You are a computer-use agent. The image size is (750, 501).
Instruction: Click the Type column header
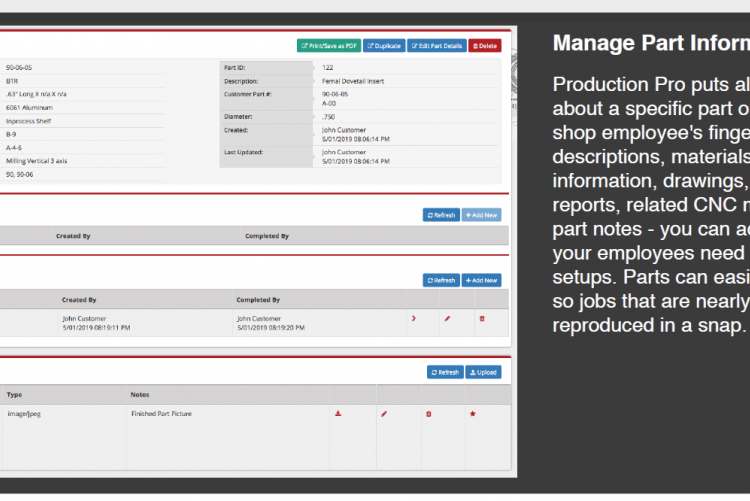tap(14, 395)
